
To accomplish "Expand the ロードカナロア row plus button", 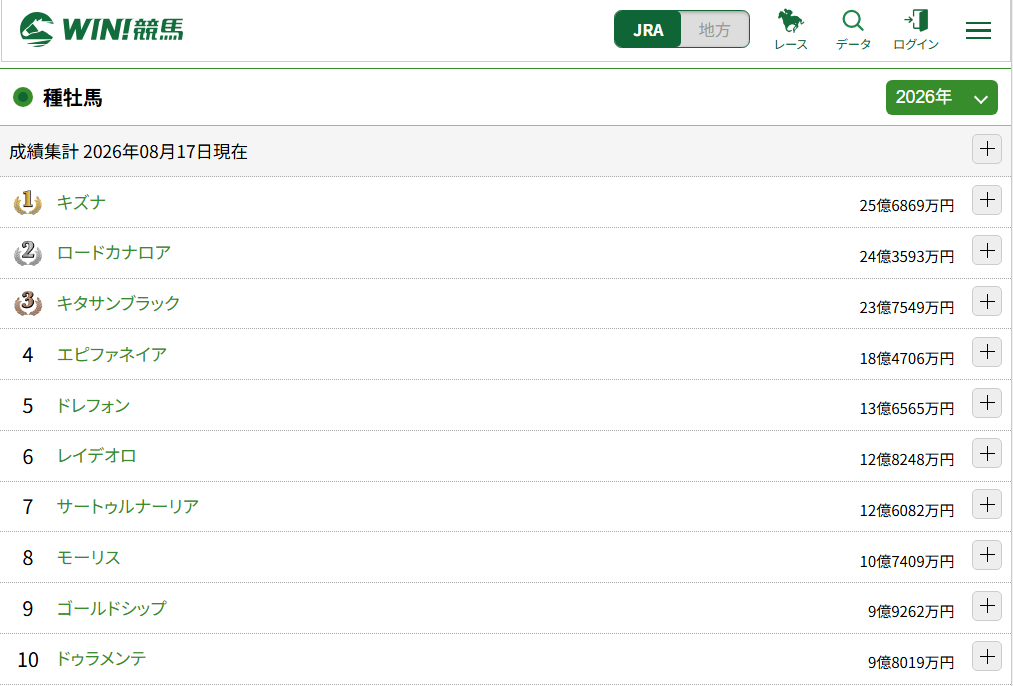I will [x=987, y=251].
